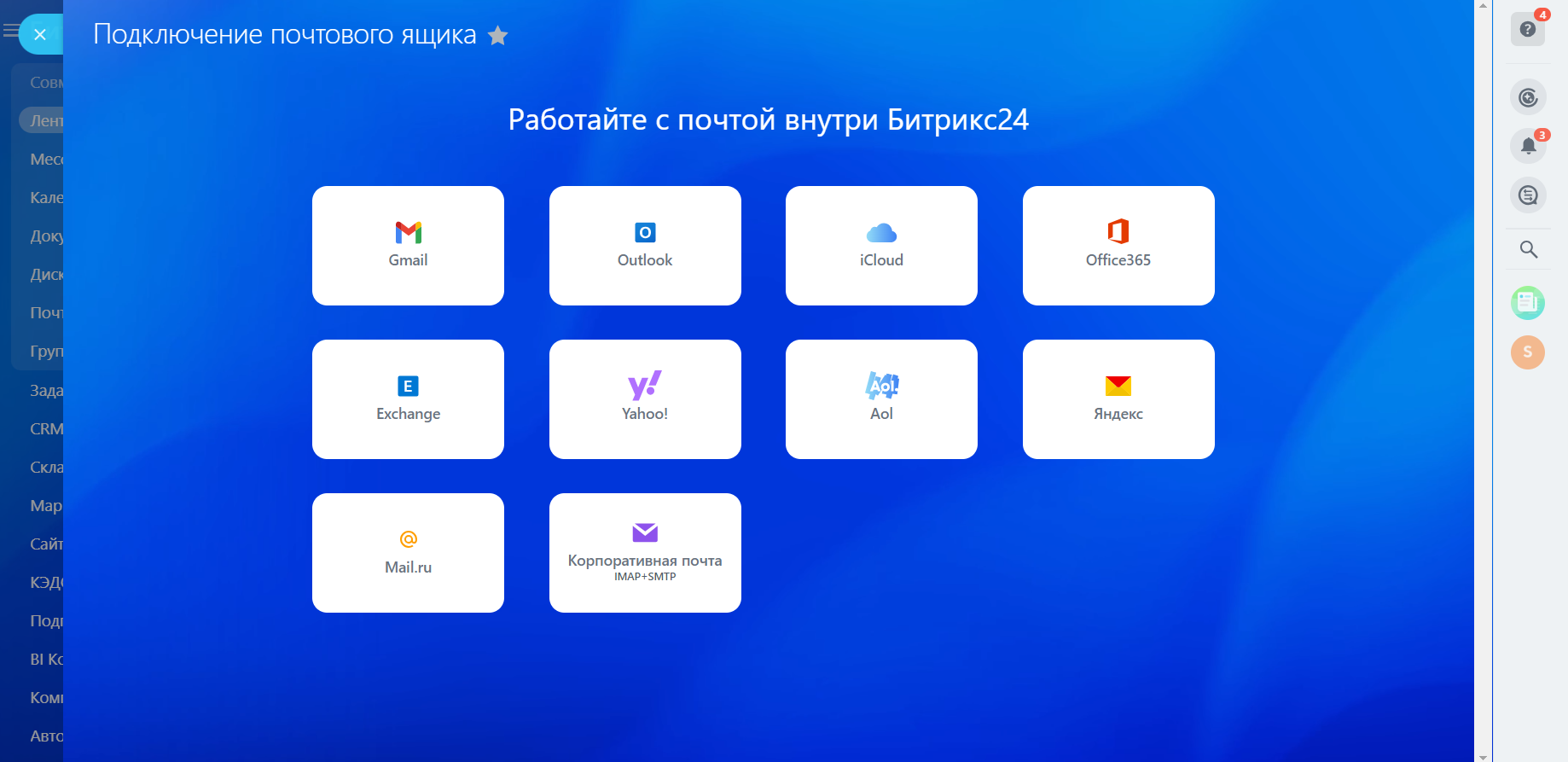Click the Aol logo icon
This screenshot has height=762, width=1568.
point(882,386)
